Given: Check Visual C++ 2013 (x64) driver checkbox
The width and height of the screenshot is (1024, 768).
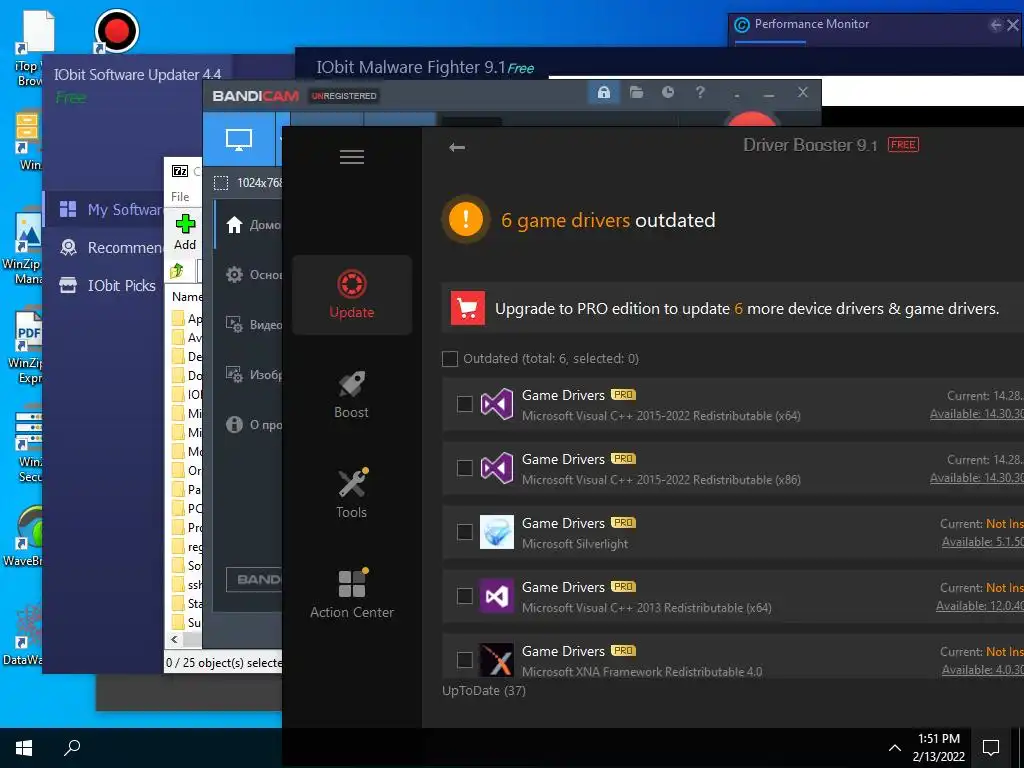Looking at the screenshot, I should tap(464, 596).
